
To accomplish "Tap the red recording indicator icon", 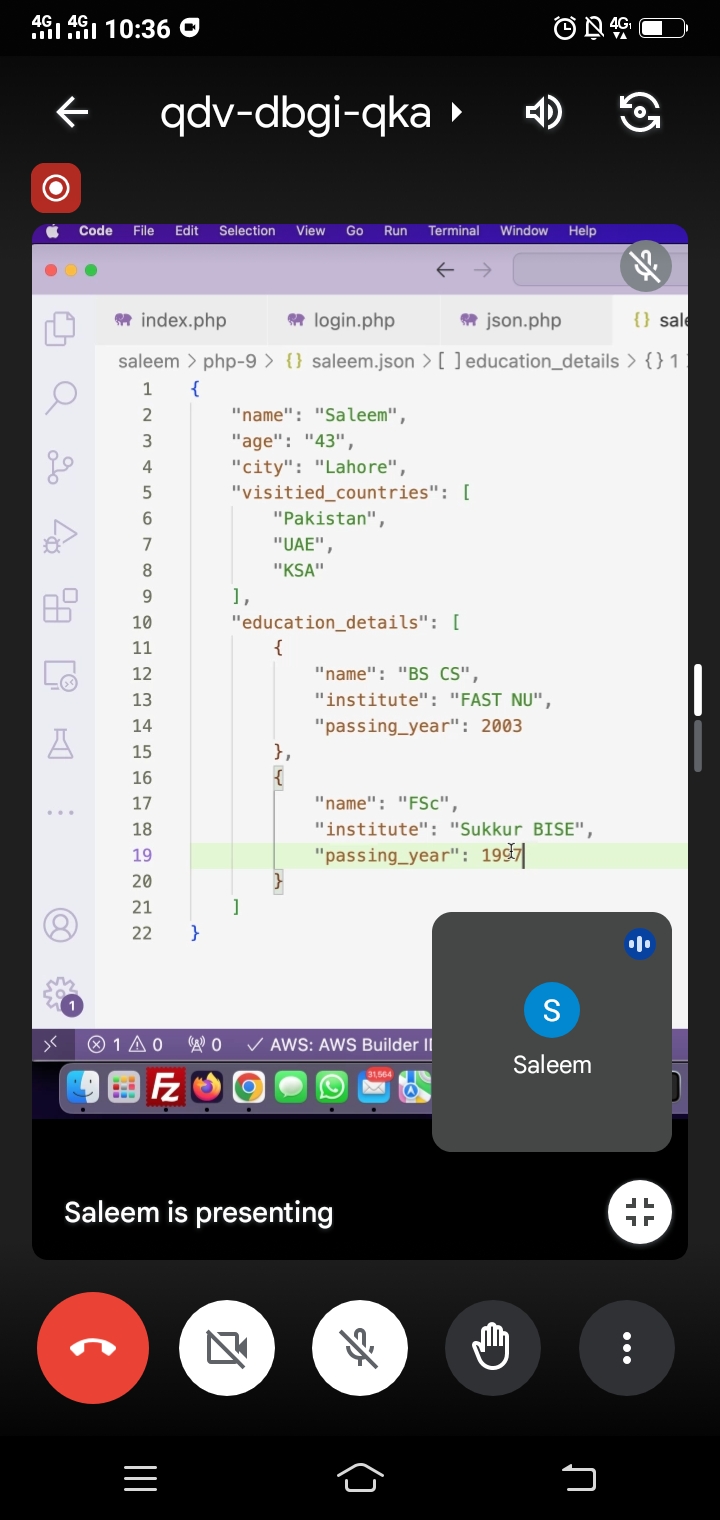I will point(56,188).
